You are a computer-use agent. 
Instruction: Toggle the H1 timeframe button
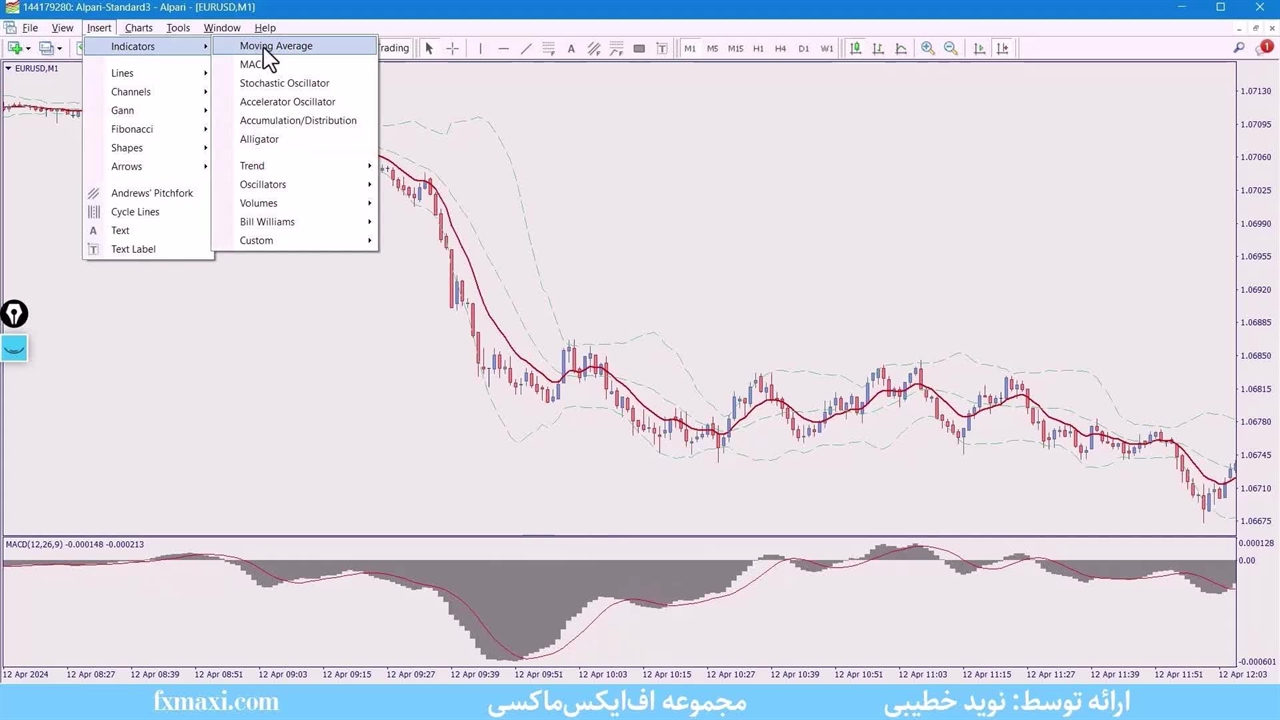click(758, 48)
